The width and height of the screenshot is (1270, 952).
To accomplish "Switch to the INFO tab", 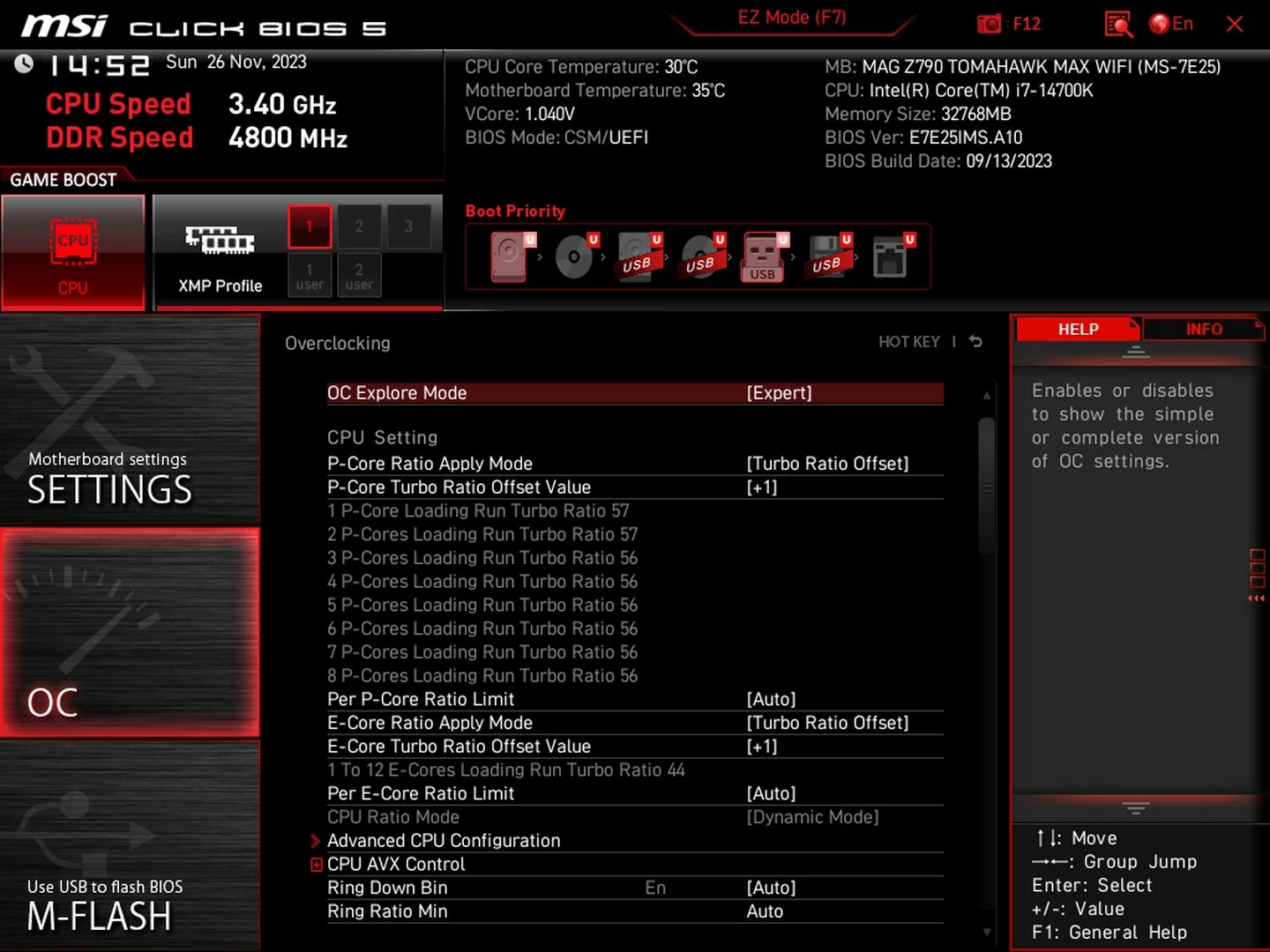I will [1203, 329].
